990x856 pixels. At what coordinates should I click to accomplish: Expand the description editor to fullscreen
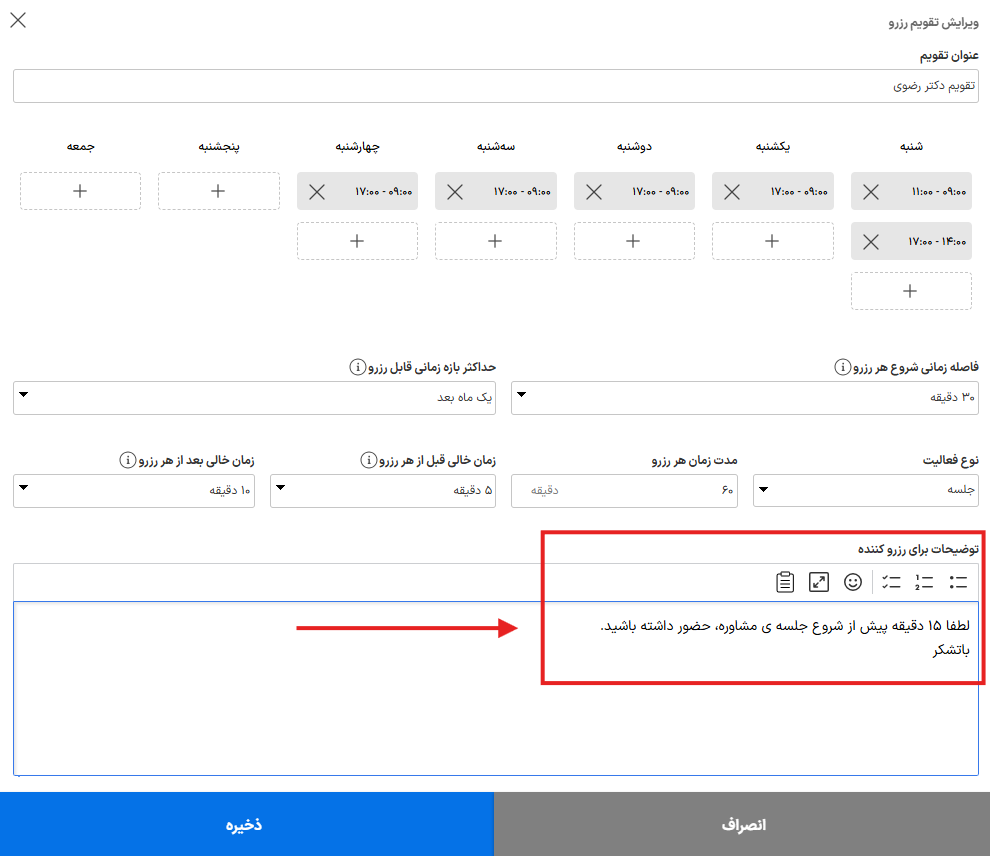tap(818, 582)
